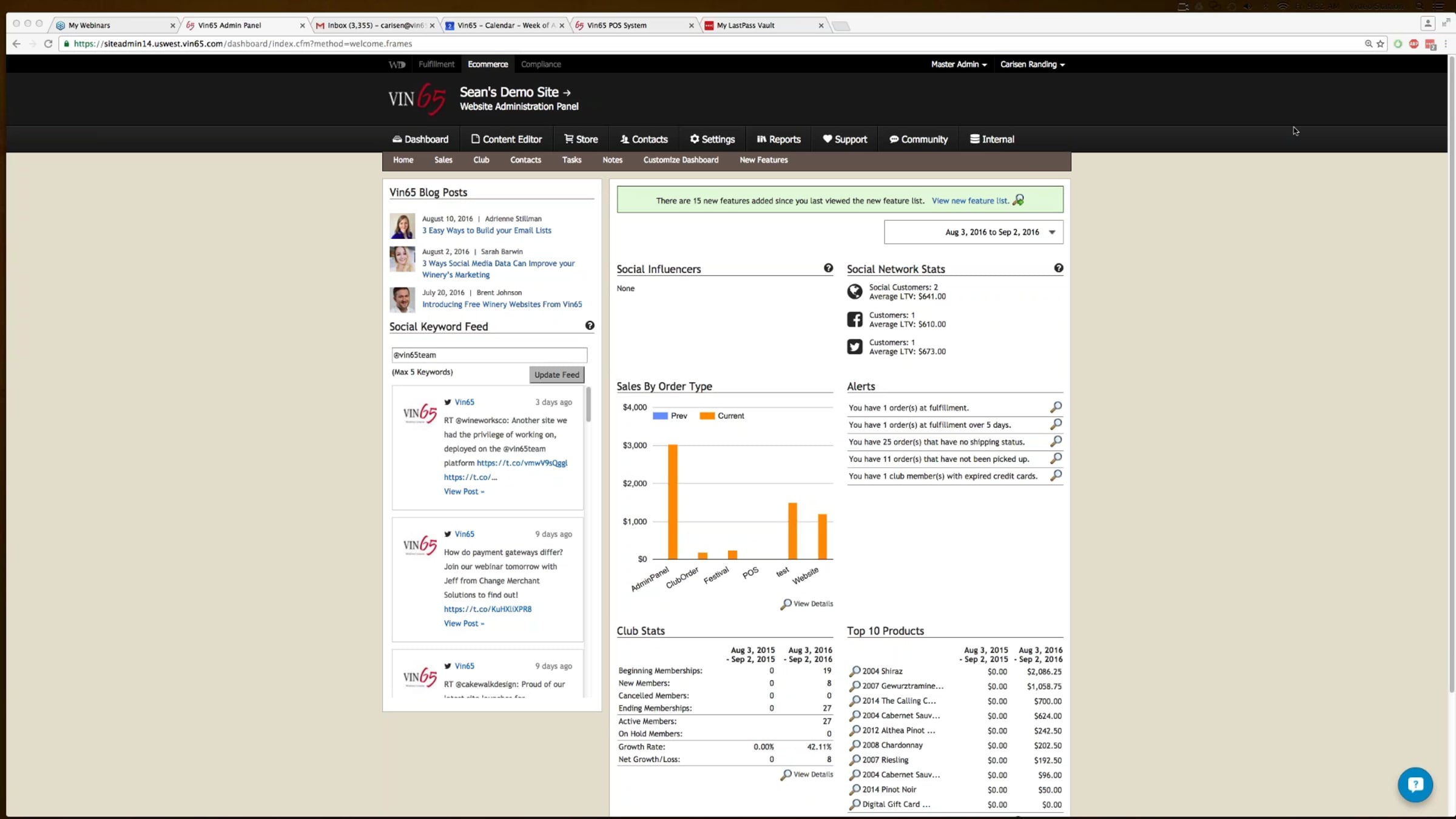The image size is (1456, 819).
Task: Click Social Influencers help icon
Action: (x=828, y=268)
